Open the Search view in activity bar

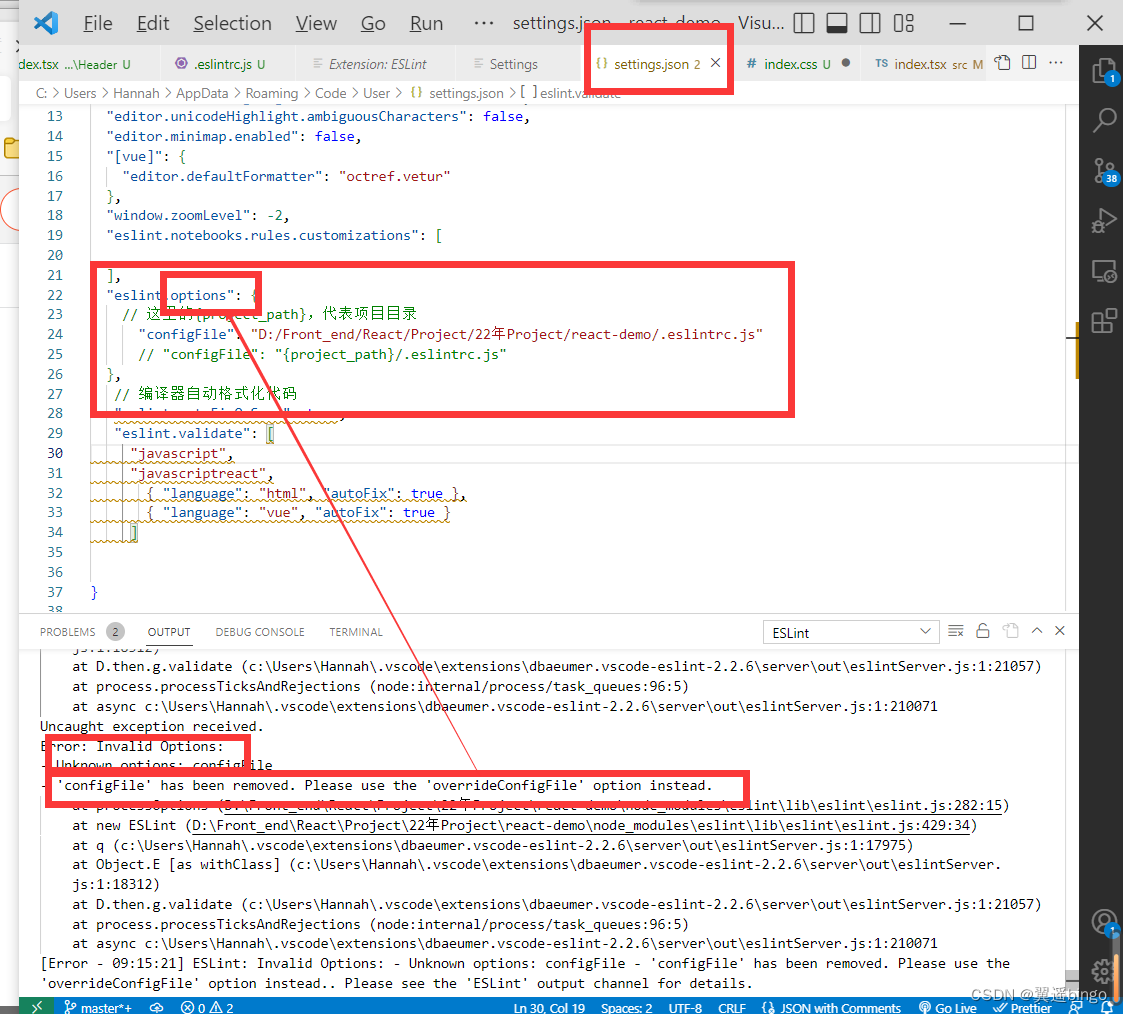(1104, 120)
